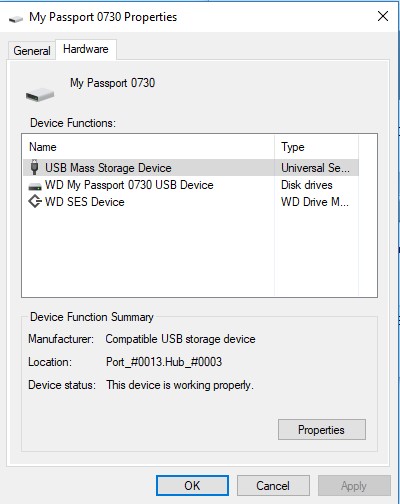The height and width of the screenshot is (504, 400).
Task: Click the small drive icon in the title bar
Action: (15, 19)
